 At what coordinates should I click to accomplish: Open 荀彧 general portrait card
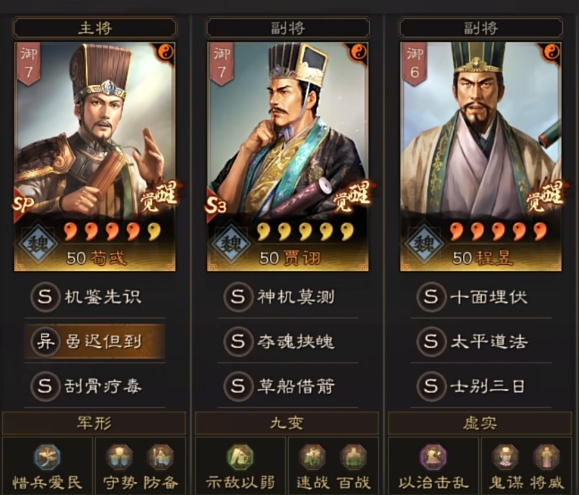click(95, 157)
